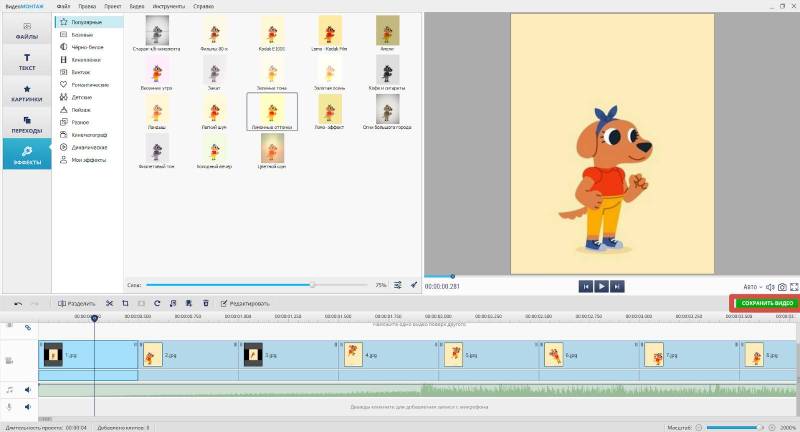This screenshot has width=800, height=432.
Task: Apply the black-and-white old film effect thumbnail
Action: coord(157,31)
